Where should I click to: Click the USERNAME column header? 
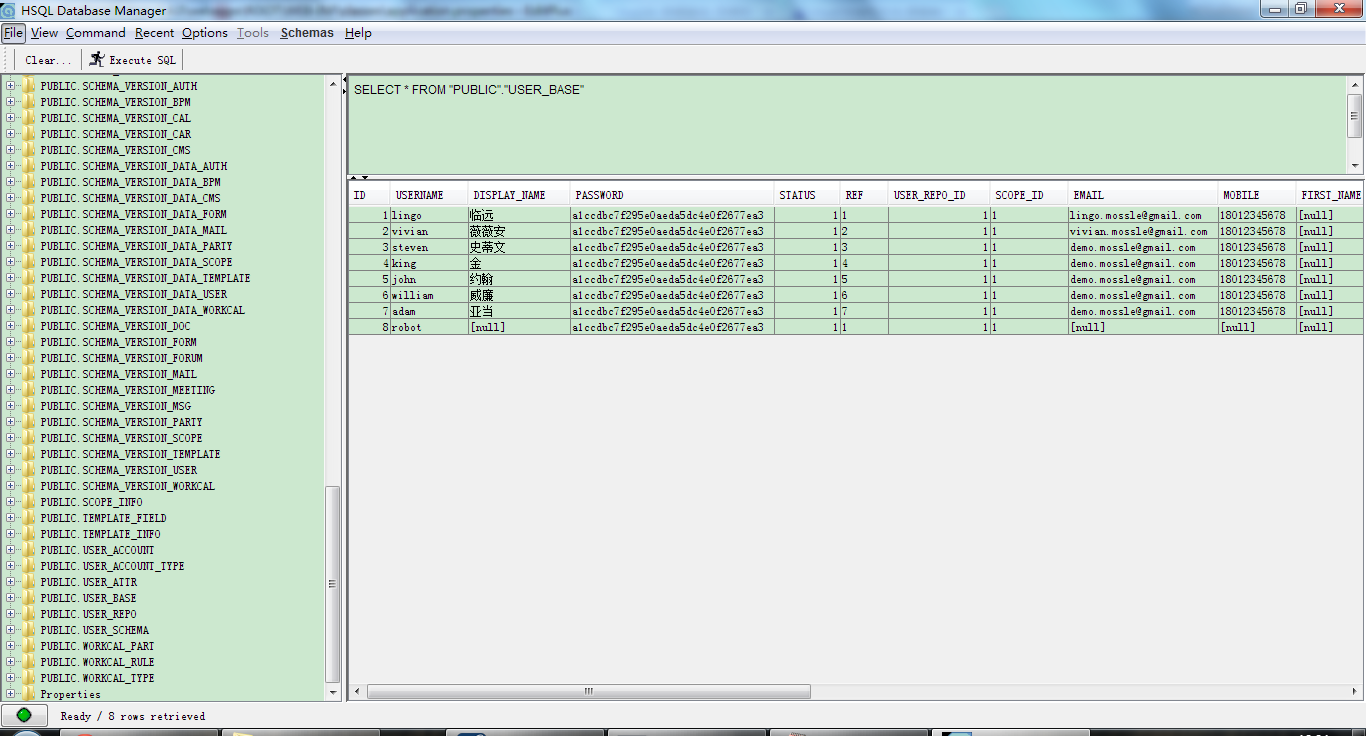pos(429,195)
